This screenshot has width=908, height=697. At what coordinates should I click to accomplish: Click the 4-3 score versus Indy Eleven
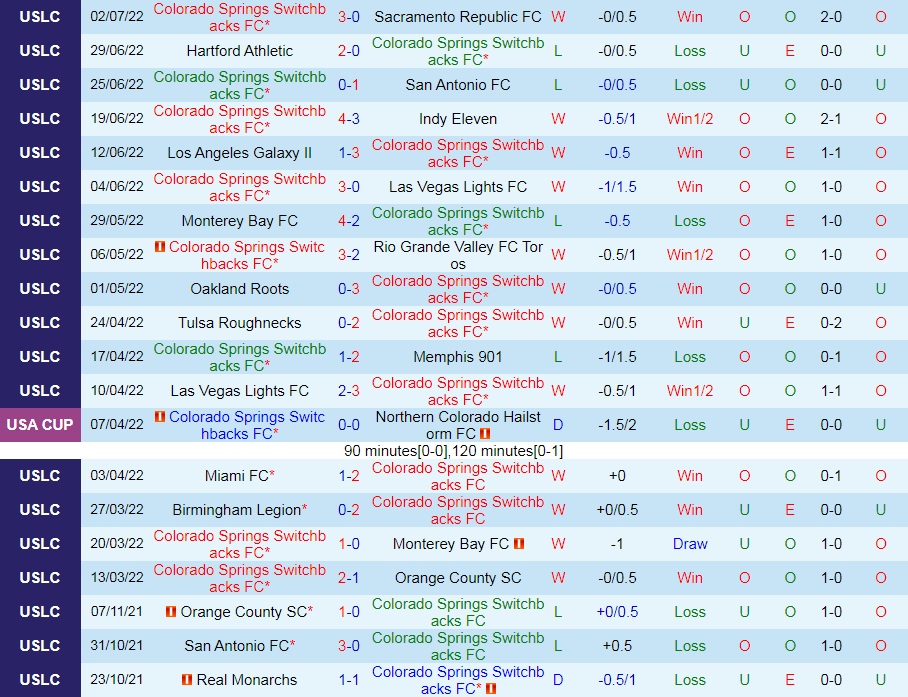point(349,119)
